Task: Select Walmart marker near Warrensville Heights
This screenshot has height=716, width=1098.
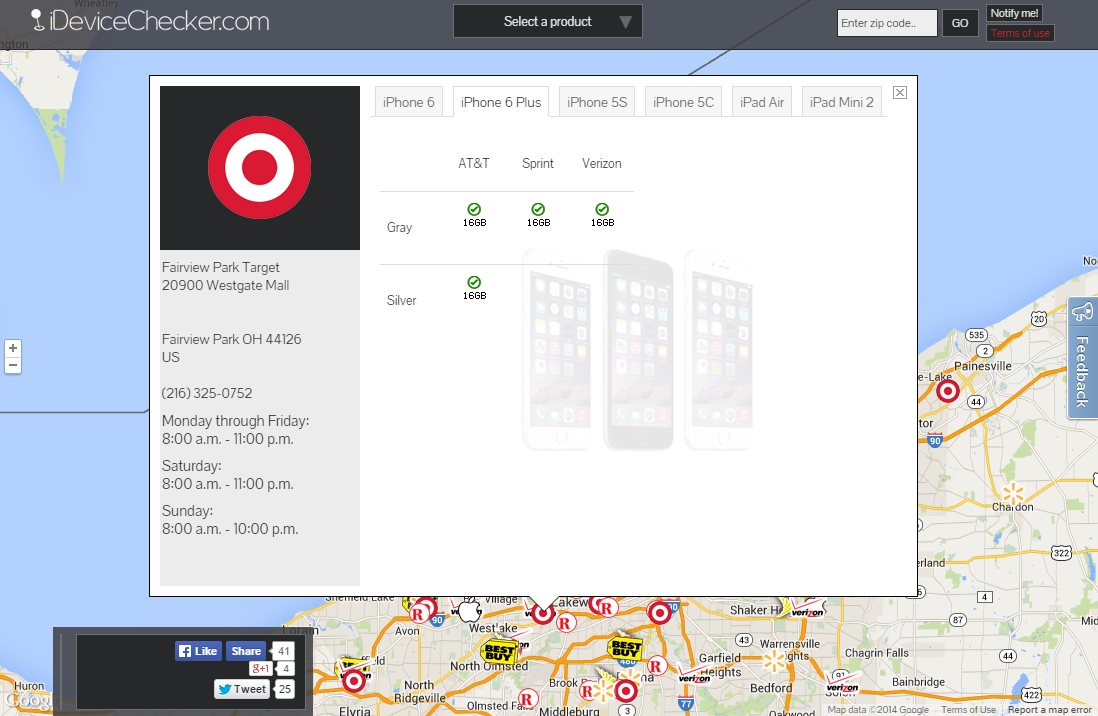Action: (774, 661)
